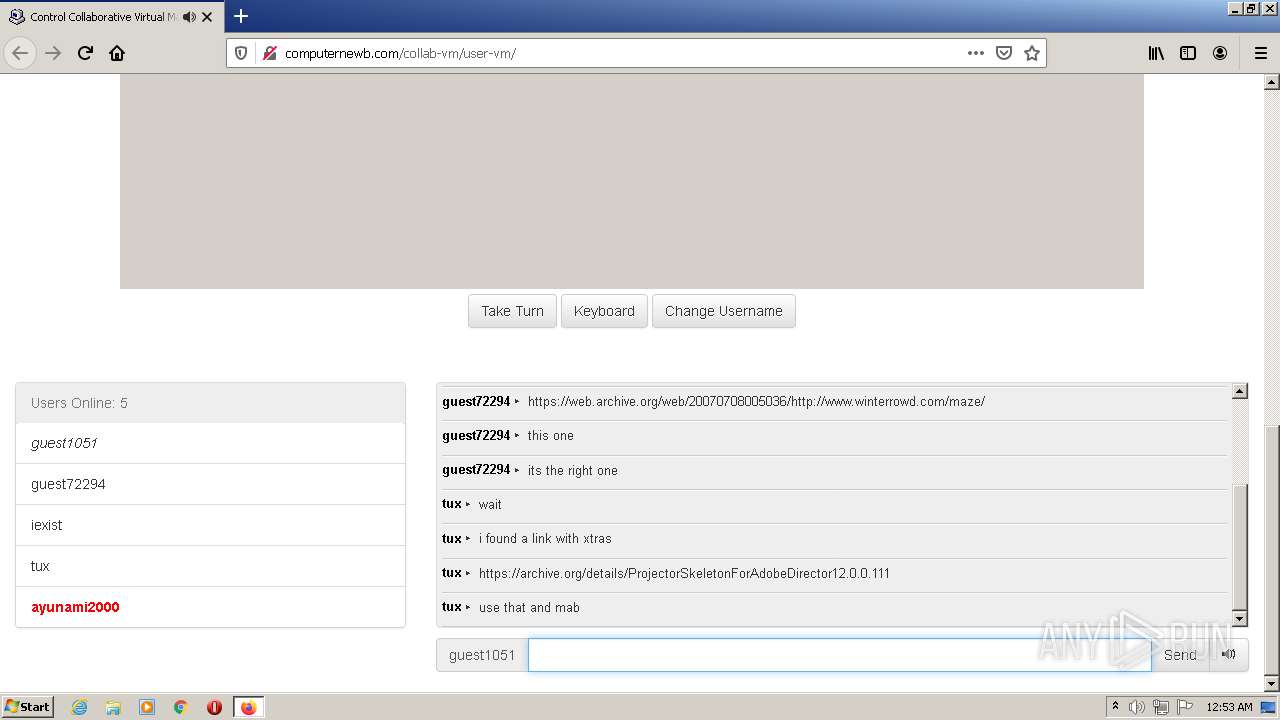This screenshot has height=720, width=1280.
Task: Open the Opera taskbar icon
Action: pos(214,707)
